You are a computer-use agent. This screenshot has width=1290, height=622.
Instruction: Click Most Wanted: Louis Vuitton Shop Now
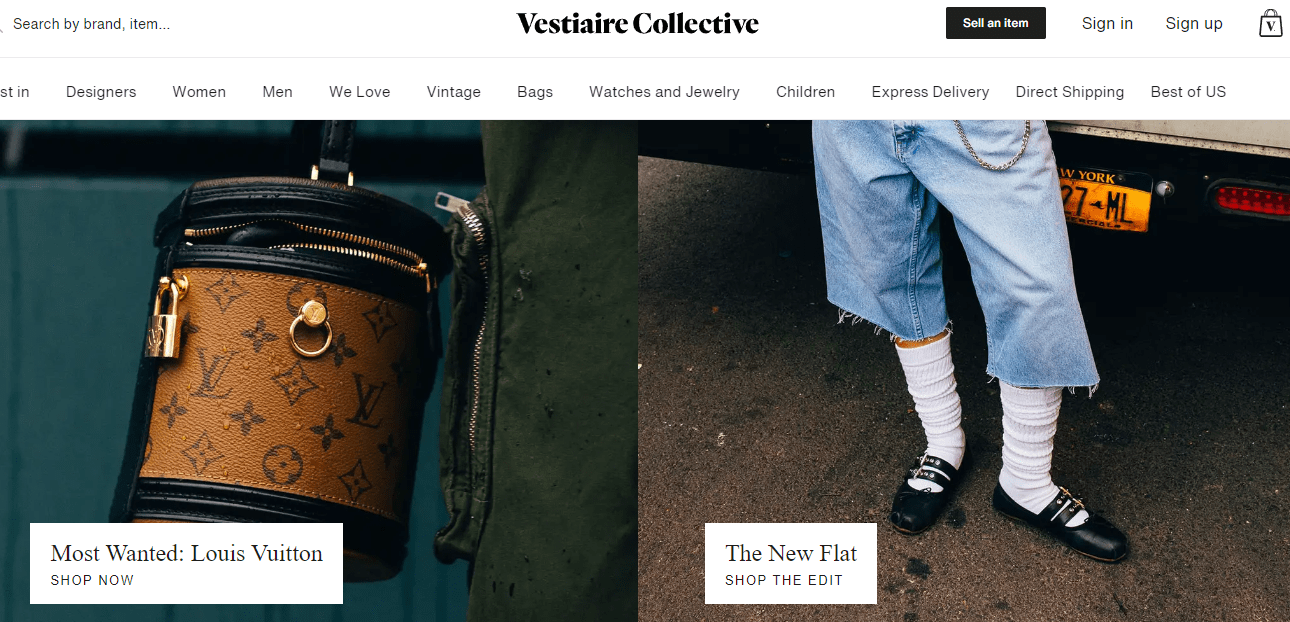186,563
